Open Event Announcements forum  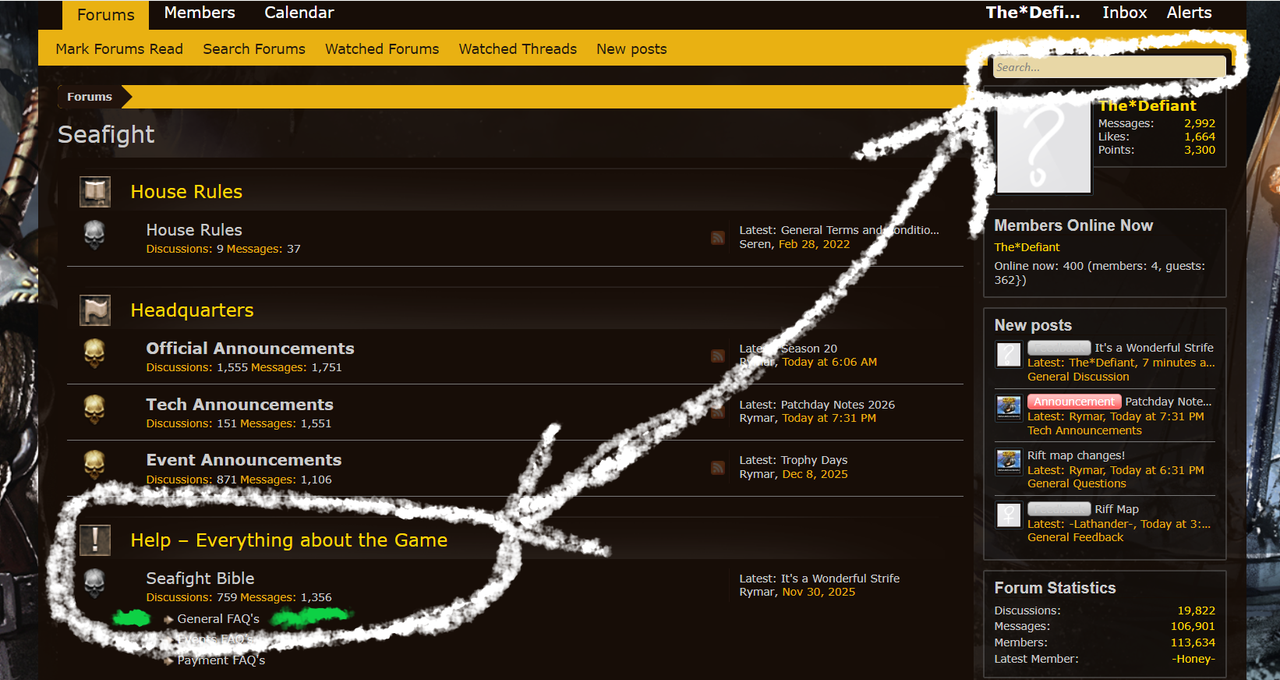pos(244,460)
